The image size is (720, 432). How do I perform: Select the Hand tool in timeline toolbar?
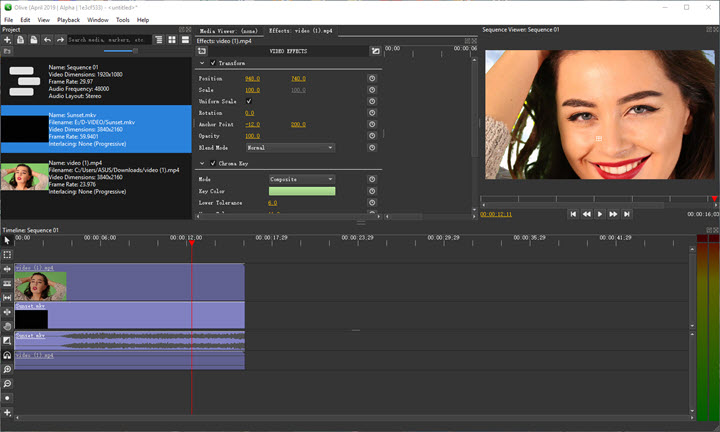coord(7,326)
